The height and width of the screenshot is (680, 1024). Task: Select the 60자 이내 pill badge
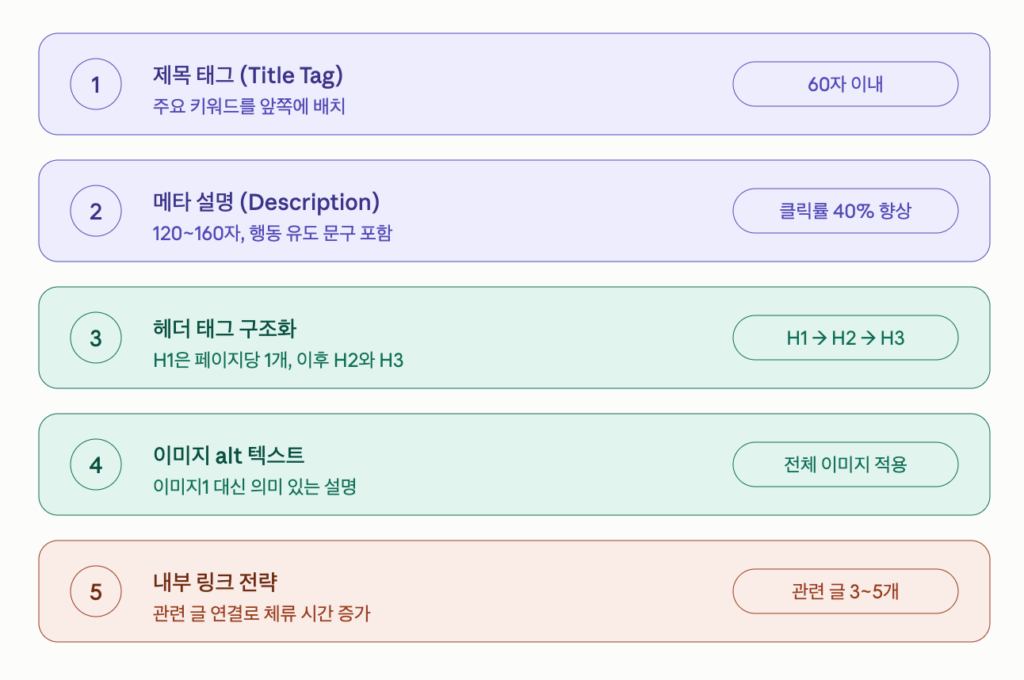(846, 84)
